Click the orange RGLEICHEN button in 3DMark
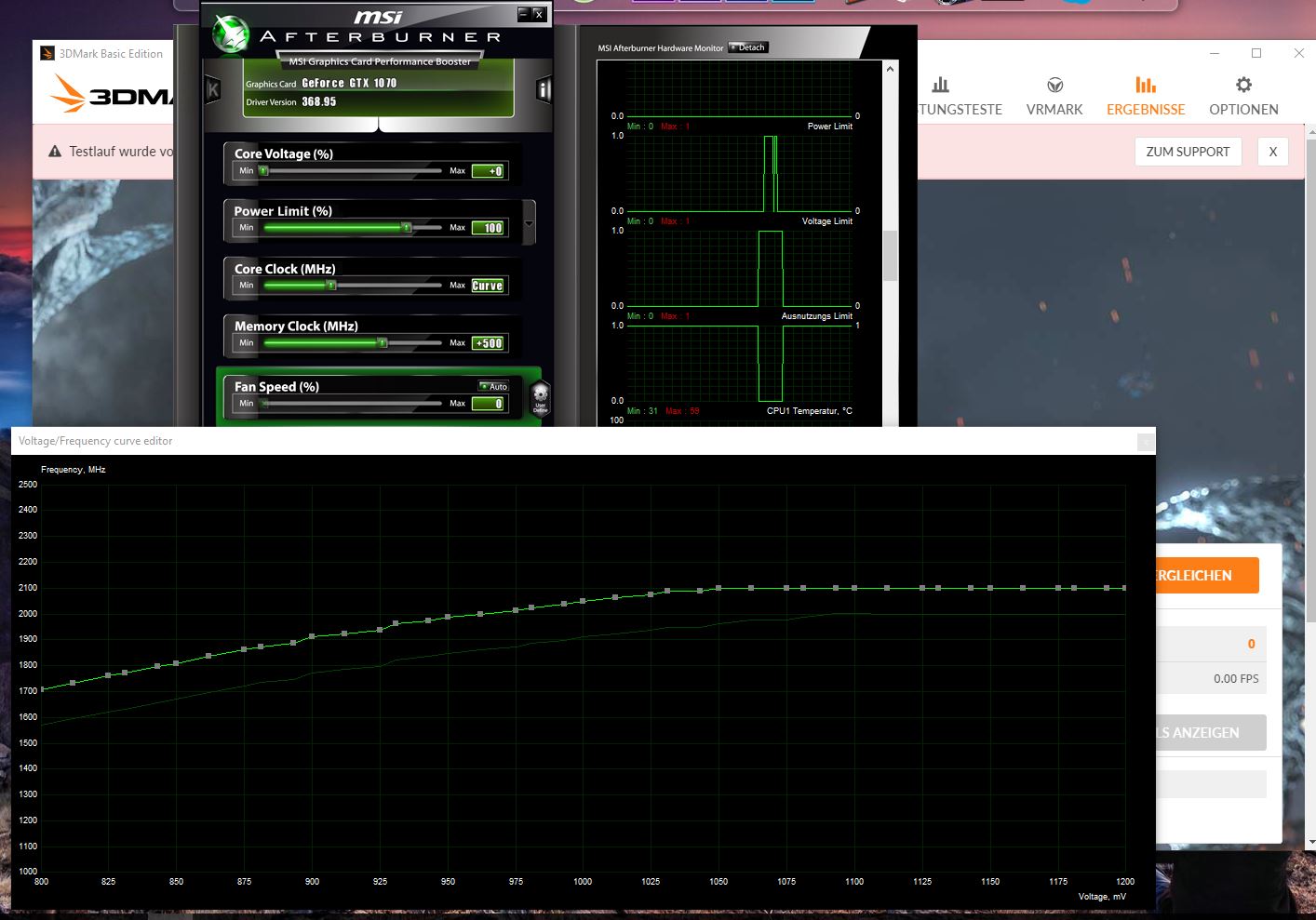 [1207, 575]
